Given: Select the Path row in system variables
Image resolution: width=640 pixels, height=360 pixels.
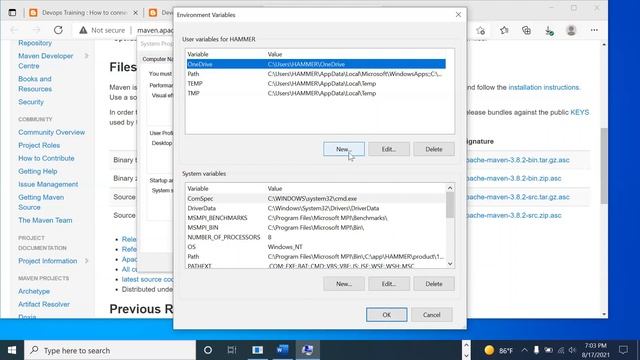Looking at the screenshot, I should [316, 257].
